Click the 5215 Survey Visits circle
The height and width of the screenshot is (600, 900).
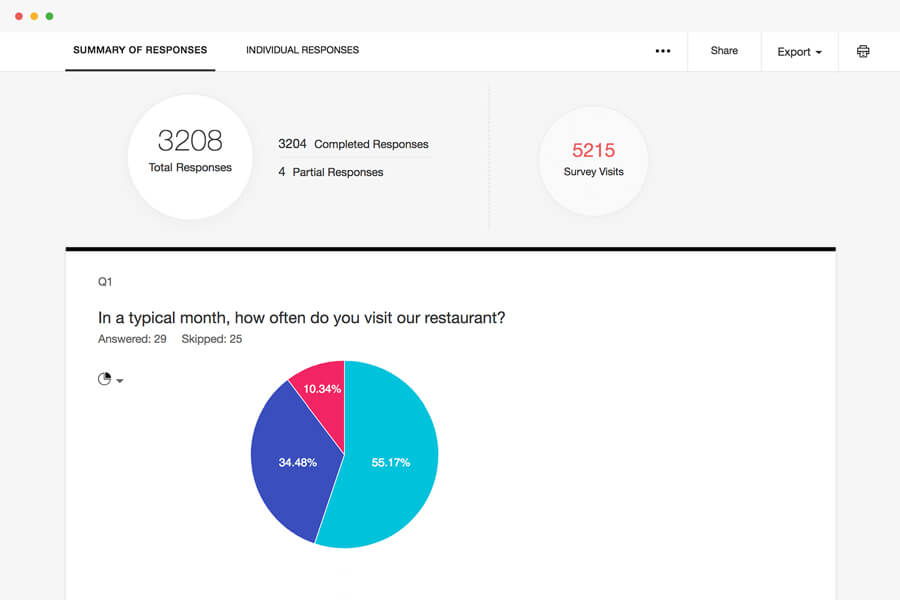(x=593, y=160)
